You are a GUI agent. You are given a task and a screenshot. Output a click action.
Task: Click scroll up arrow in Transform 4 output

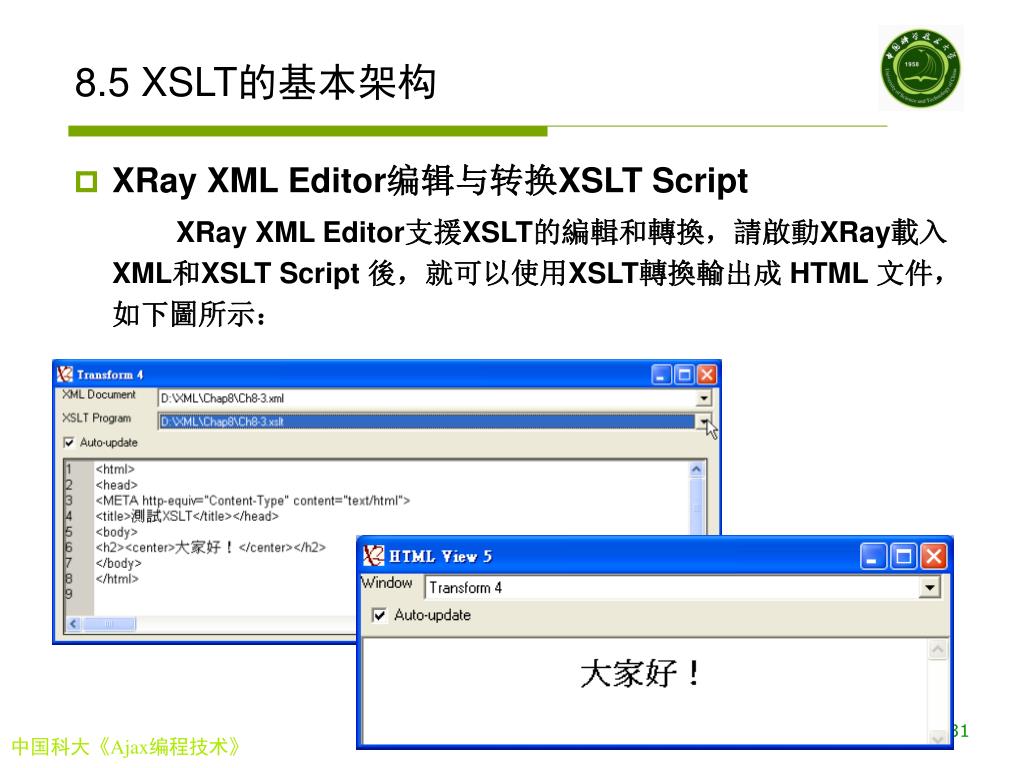pos(696,470)
